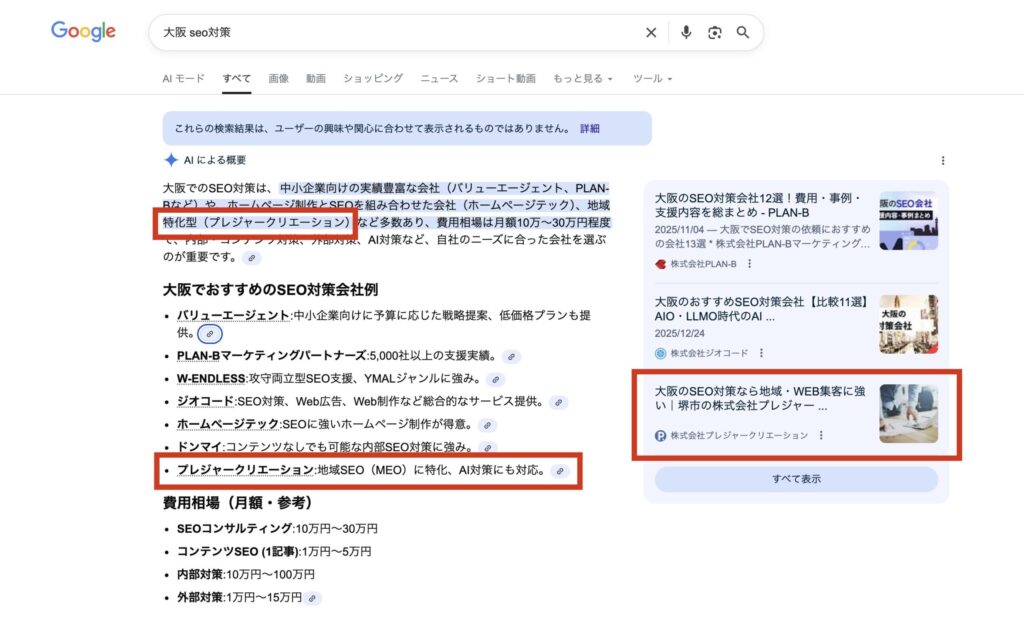Clear the search query with the X icon
1024x620 pixels.
pos(651,32)
